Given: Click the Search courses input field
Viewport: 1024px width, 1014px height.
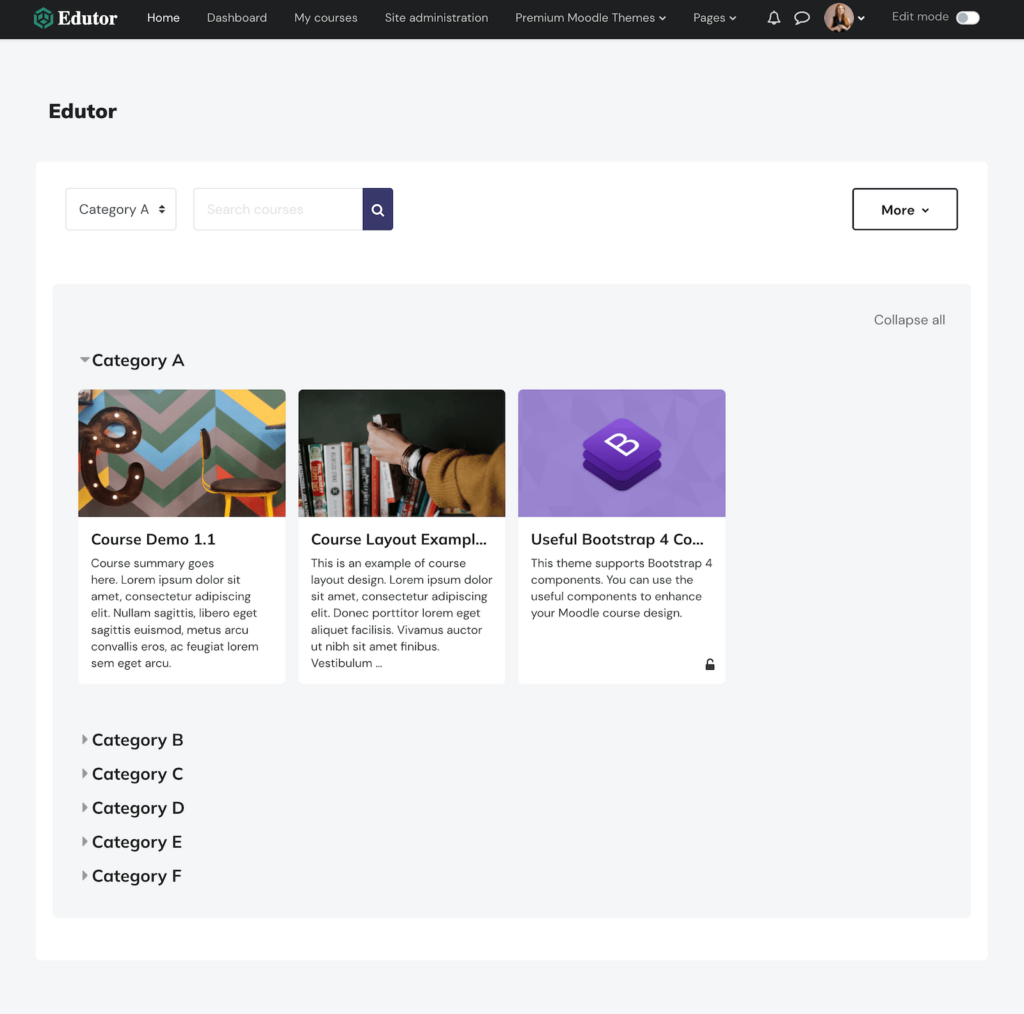Looking at the screenshot, I should [x=277, y=209].
